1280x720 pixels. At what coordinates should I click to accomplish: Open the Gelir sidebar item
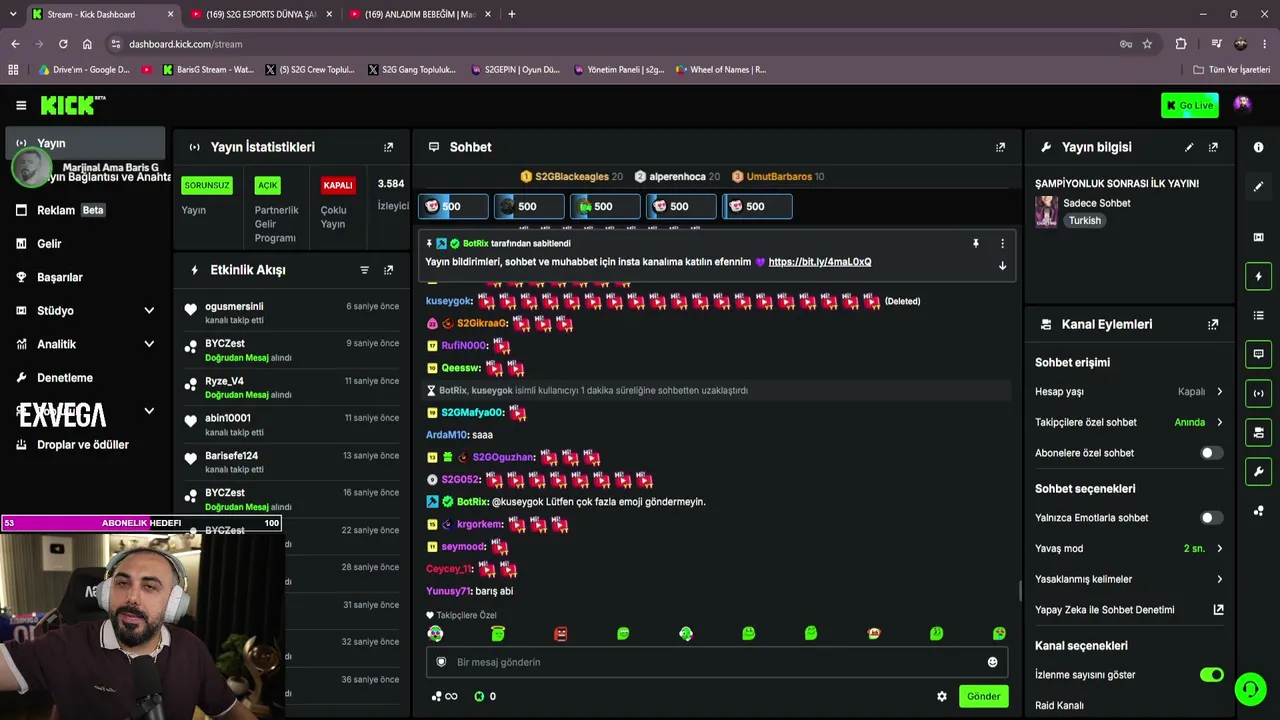pos(85,244)
